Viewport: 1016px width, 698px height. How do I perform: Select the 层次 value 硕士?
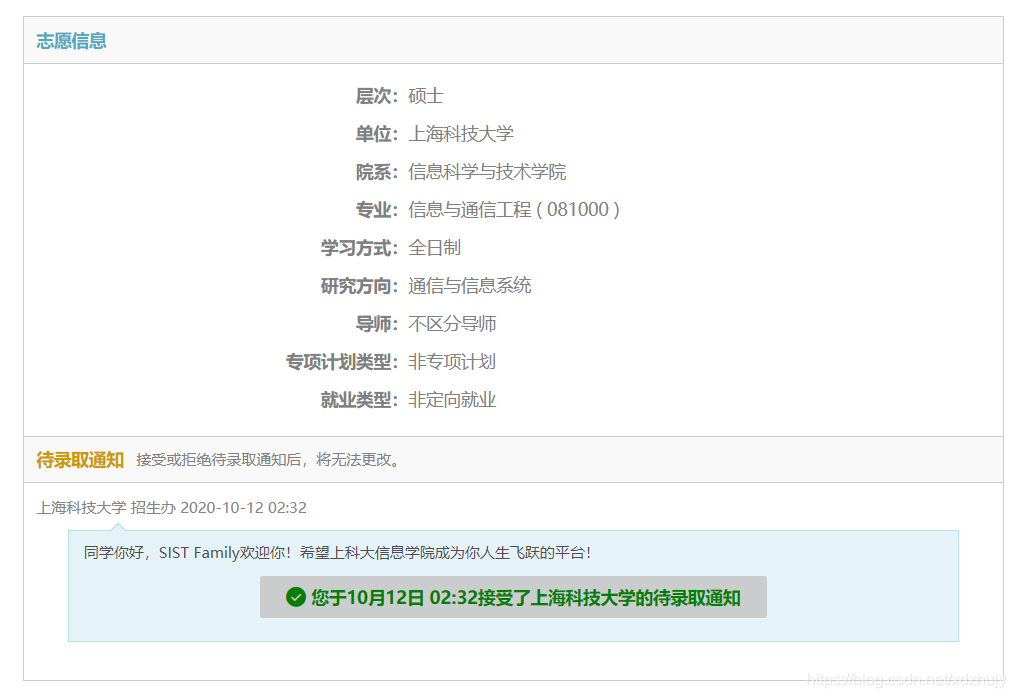tap(426, 96)
